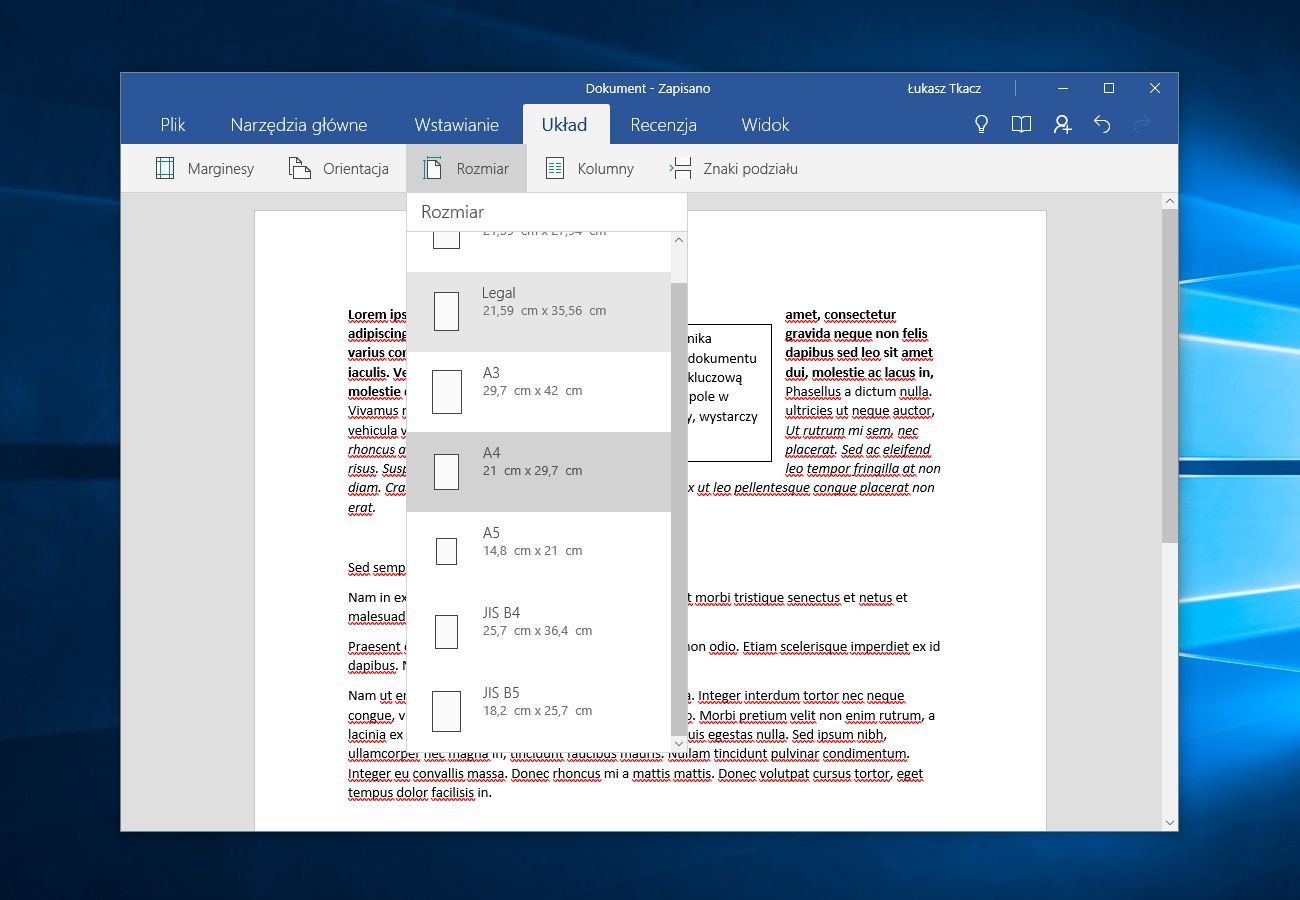Screen dimensions: 1300x900
Task: Switch to Narzędzia główne tab
Action: click(x=299, y=125)
